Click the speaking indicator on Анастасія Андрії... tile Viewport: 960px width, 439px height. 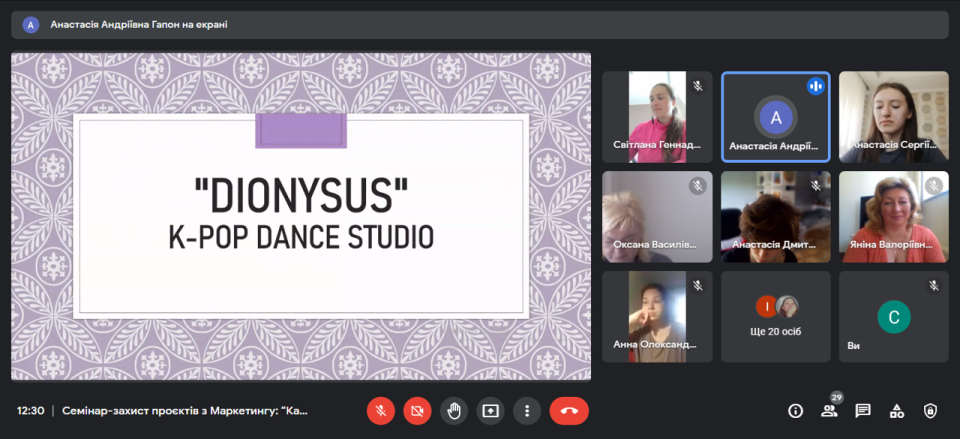click(815, 86)
